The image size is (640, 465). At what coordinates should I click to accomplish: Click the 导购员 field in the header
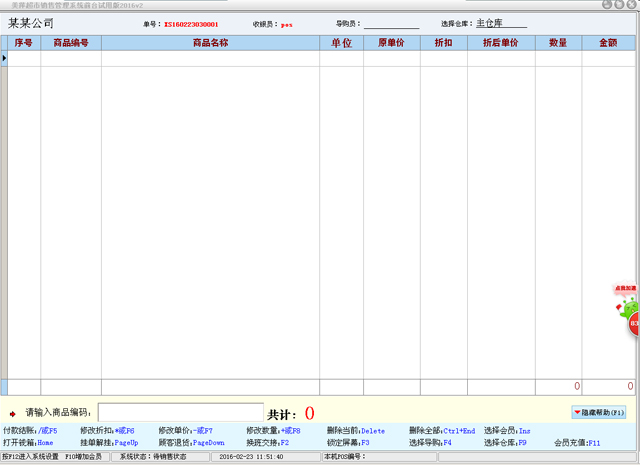[x=391, y=23]
